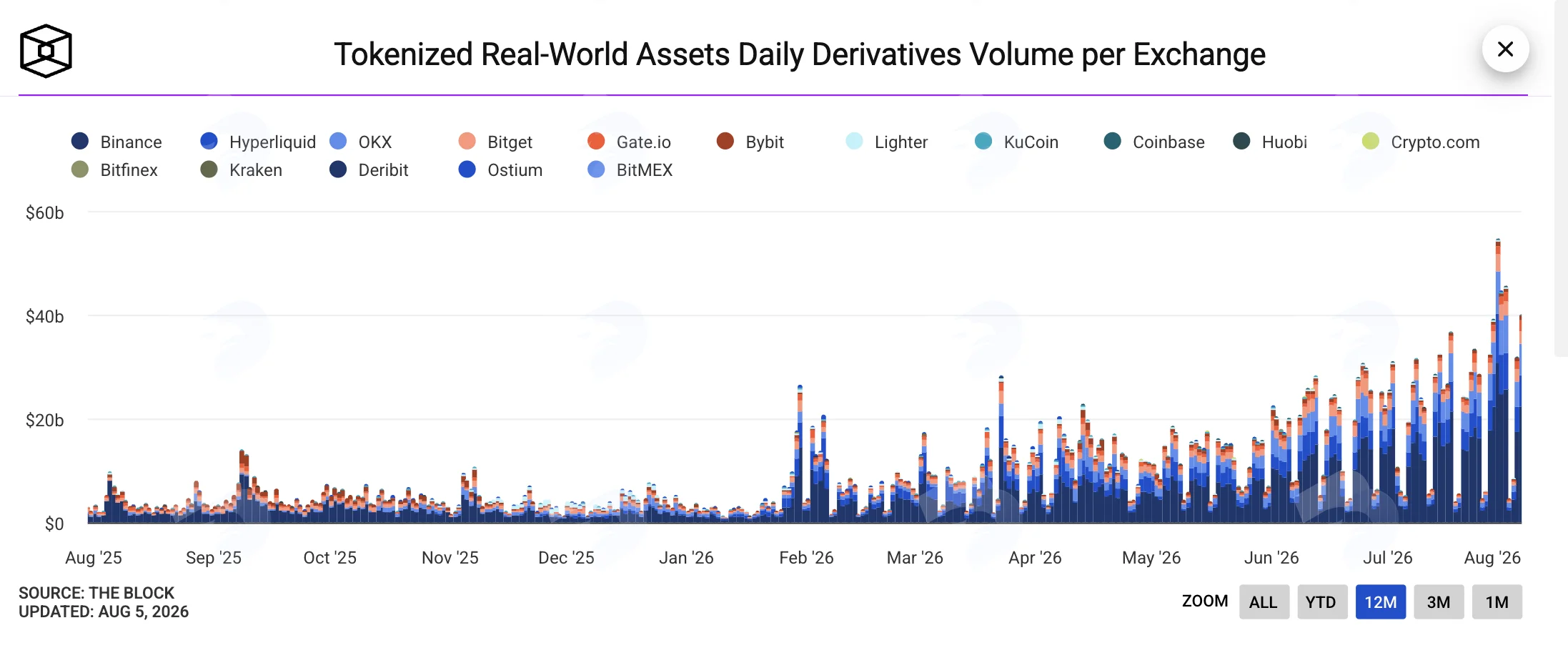The width and height of the screenshot is (1568, 658).
Task: Click the chart title text
Action: pos(800,54)
